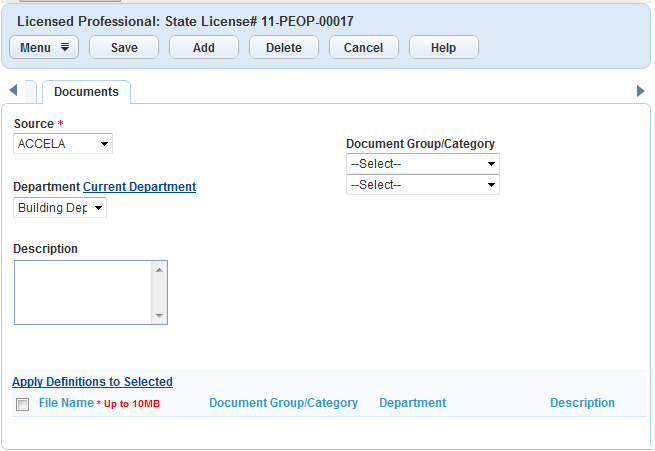Viewport: 655px width, 451px height.
Task: Click Apply Definitions to Selected link
Action: [x=92, y=382]
